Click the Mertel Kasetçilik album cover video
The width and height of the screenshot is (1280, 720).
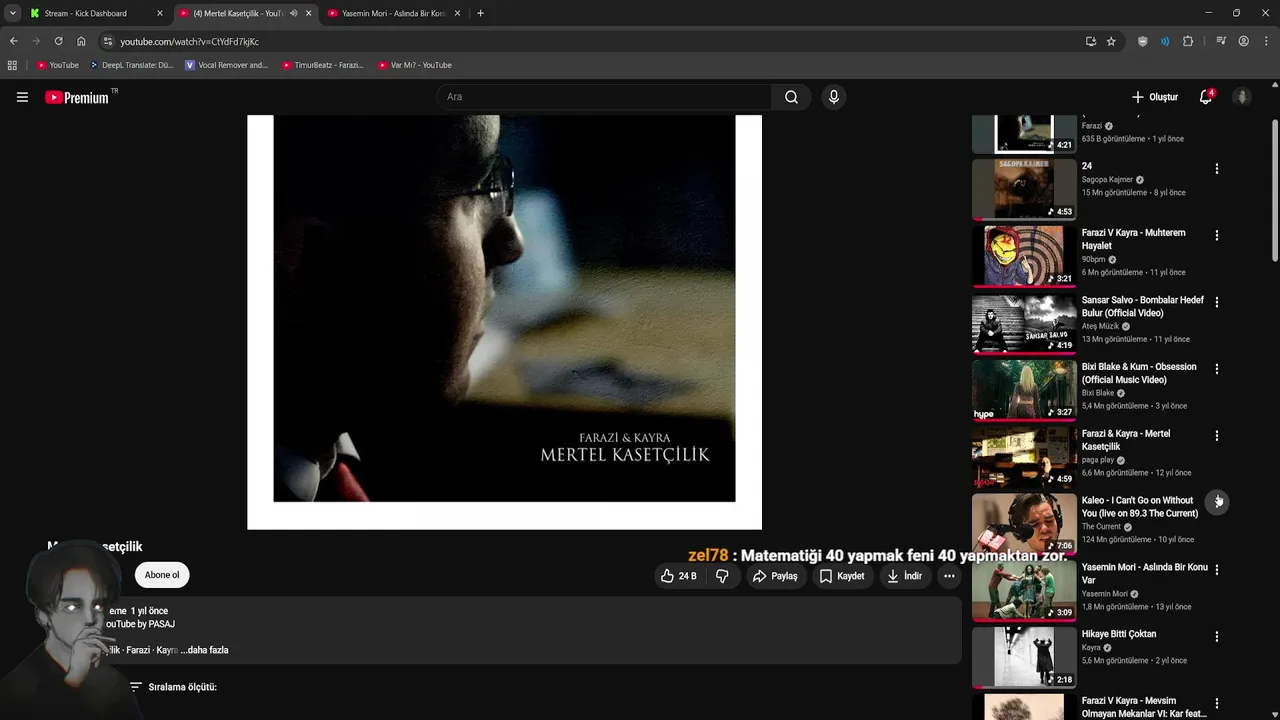click(x=504, y=322)
